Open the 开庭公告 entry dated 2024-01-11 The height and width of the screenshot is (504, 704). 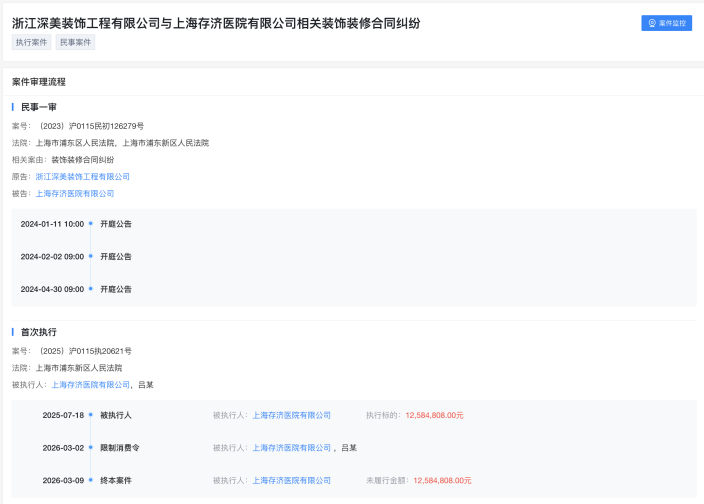point(116,224)
